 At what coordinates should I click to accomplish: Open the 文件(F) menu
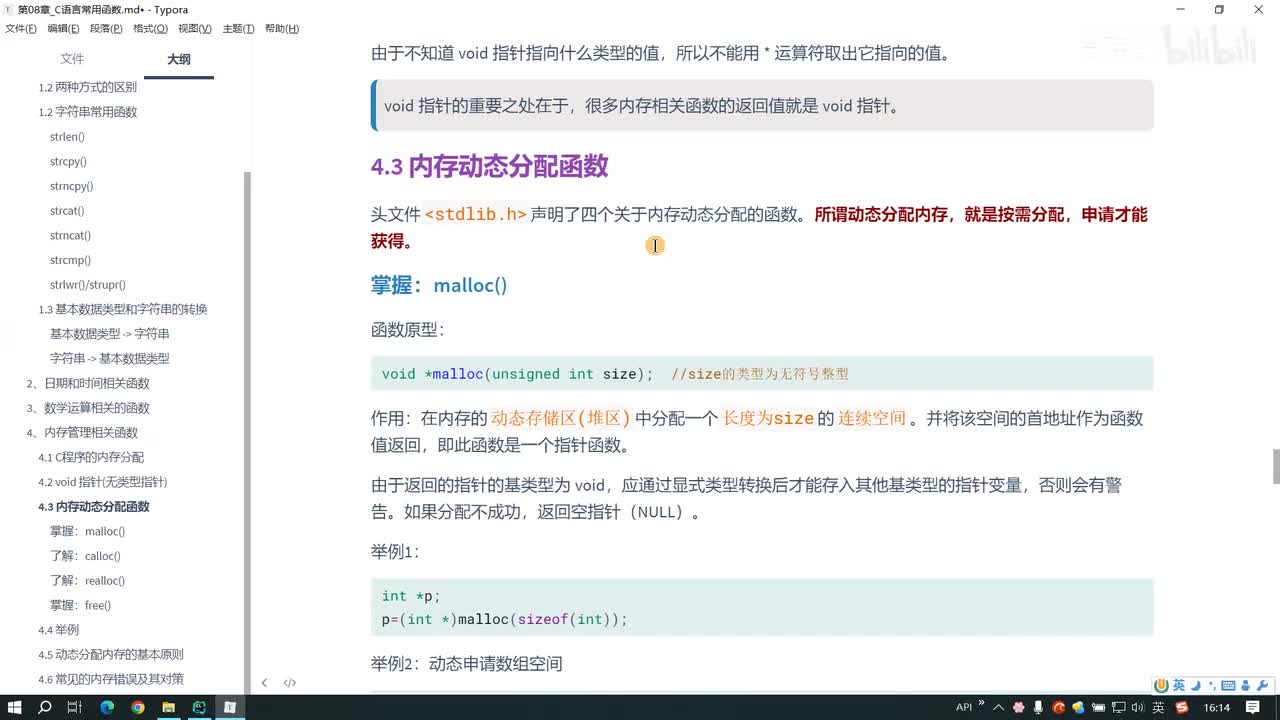click(x=21, y=28)
